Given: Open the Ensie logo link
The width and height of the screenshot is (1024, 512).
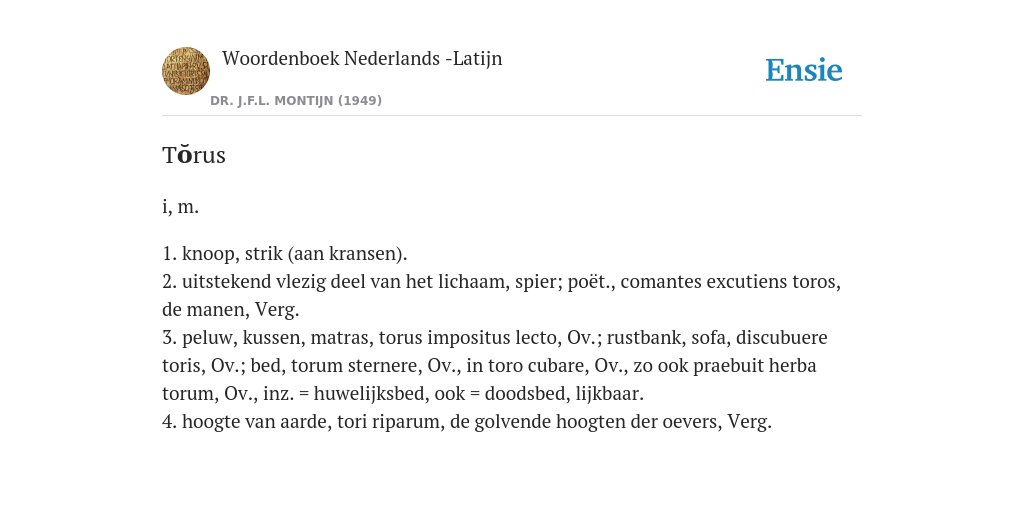Looking at the screenshot, I should pyautogui.click(x=804, y=70).
